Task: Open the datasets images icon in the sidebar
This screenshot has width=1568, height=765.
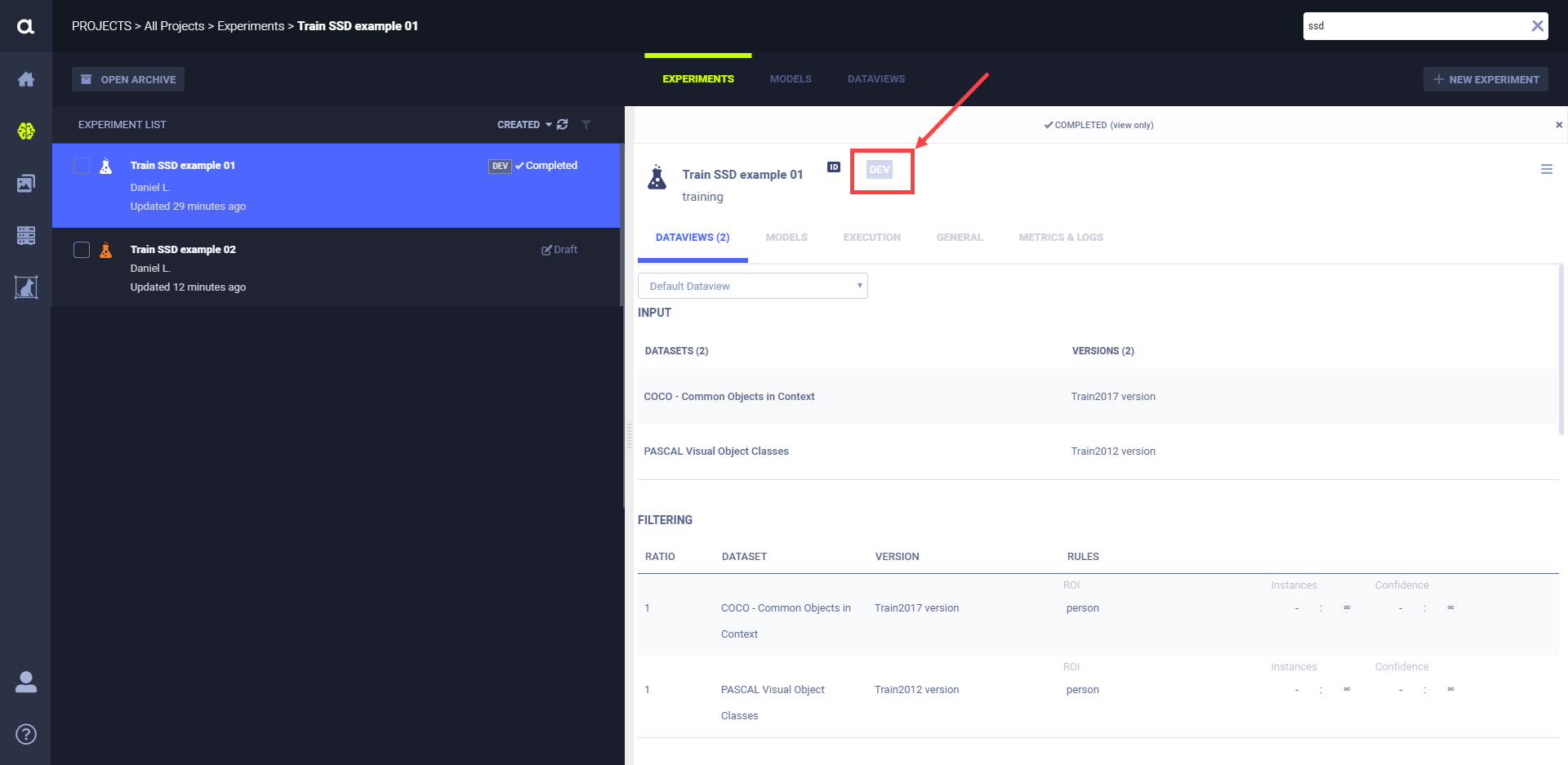Action: coord(26,184)
